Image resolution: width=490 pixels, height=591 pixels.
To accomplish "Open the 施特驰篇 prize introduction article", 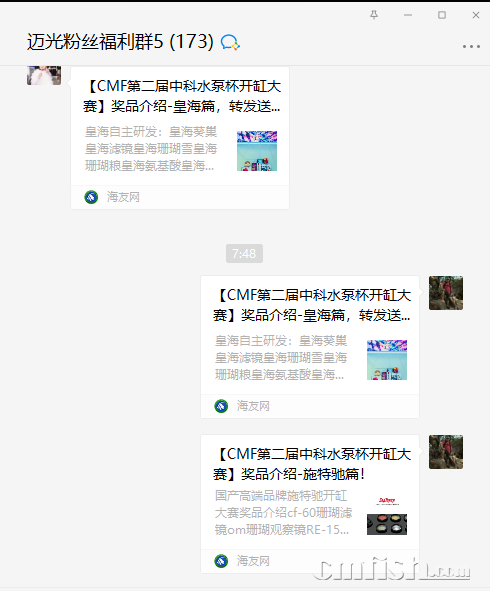I will click(310, 504).
